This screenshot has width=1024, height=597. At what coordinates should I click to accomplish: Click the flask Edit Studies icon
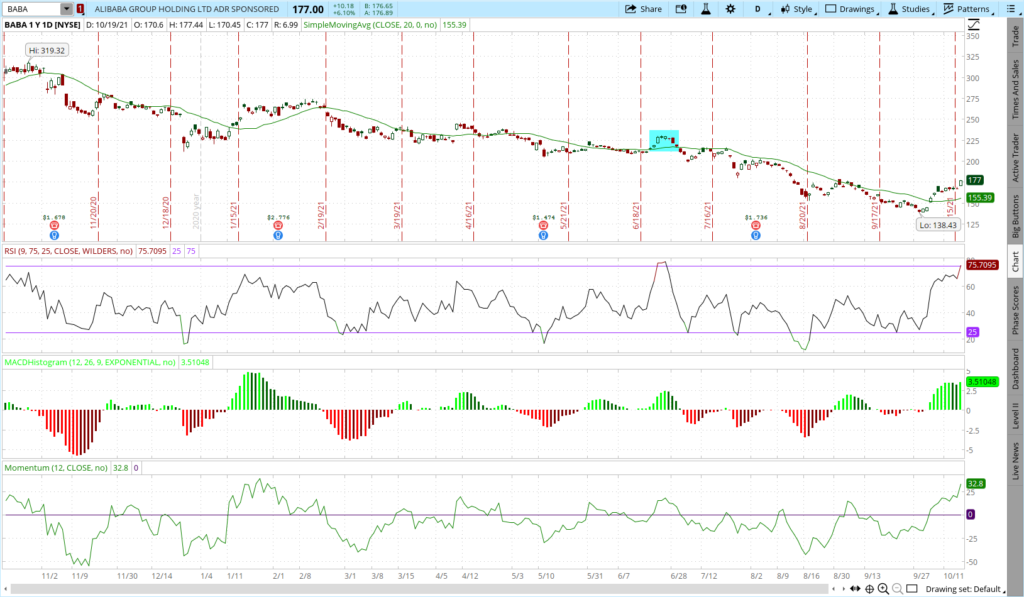point(706,8)
